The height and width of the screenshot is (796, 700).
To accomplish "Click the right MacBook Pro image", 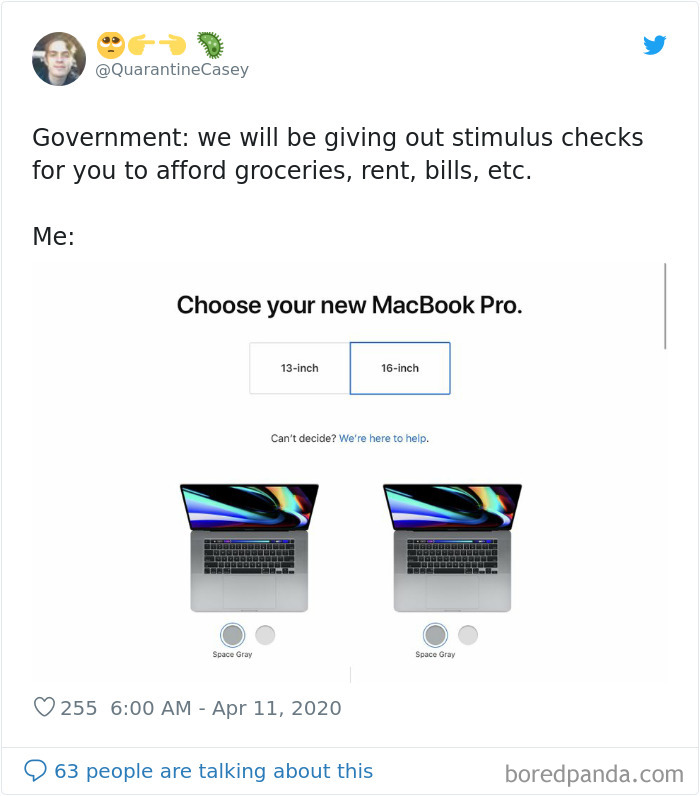I will [452, 548].
